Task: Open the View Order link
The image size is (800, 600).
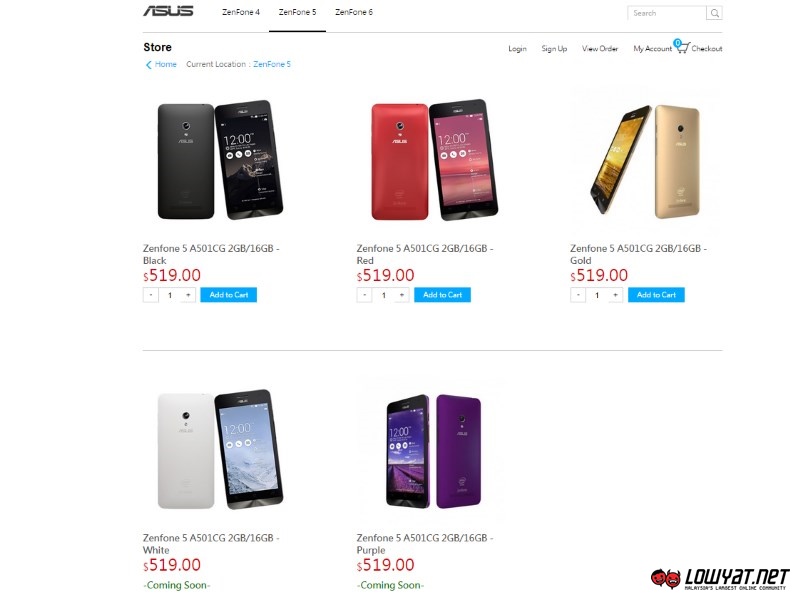Action: pyautogui.click(x=600, y=48)
